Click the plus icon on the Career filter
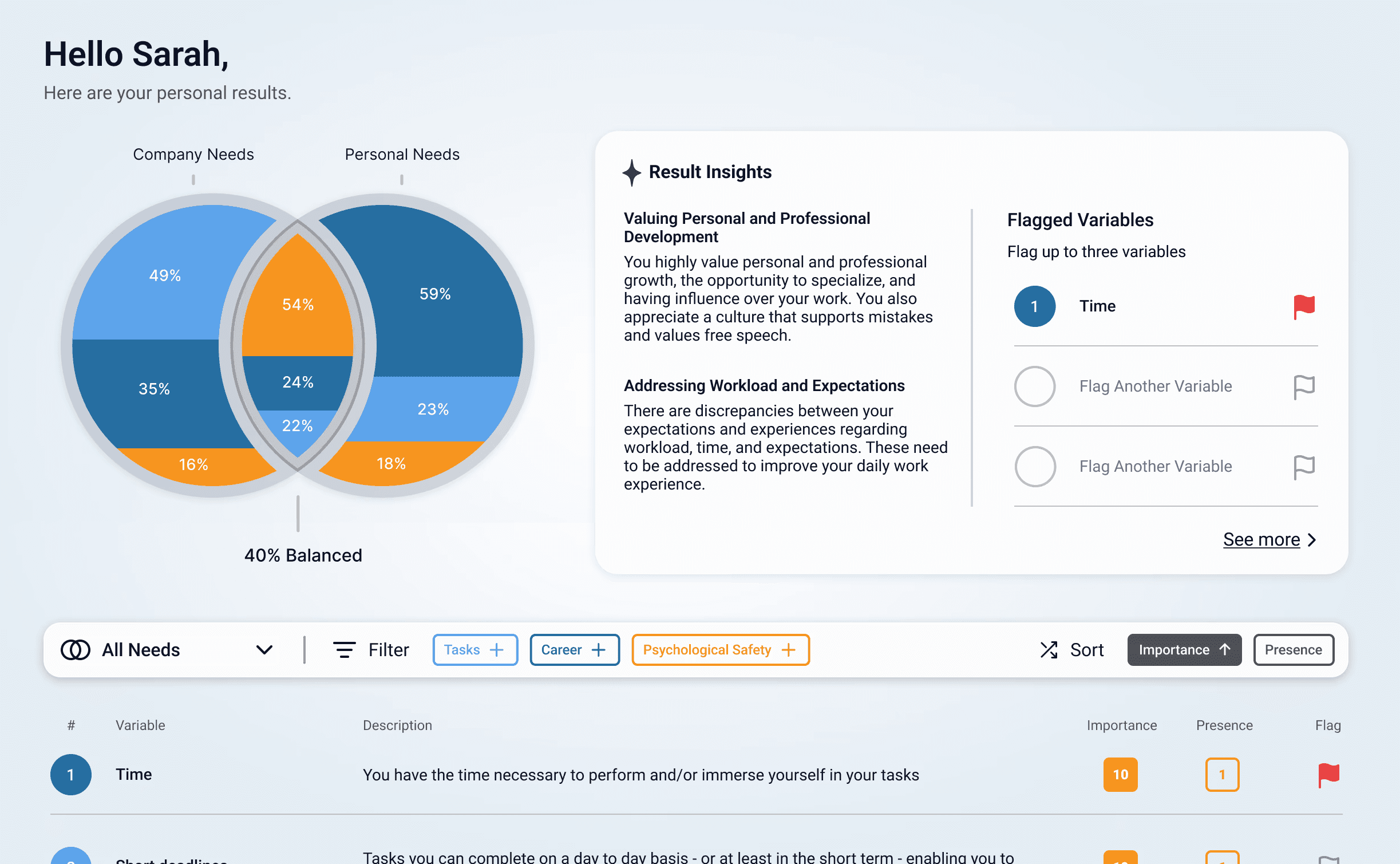The width and height of the screenshot is (1400, 864). (x=599, y=650)
